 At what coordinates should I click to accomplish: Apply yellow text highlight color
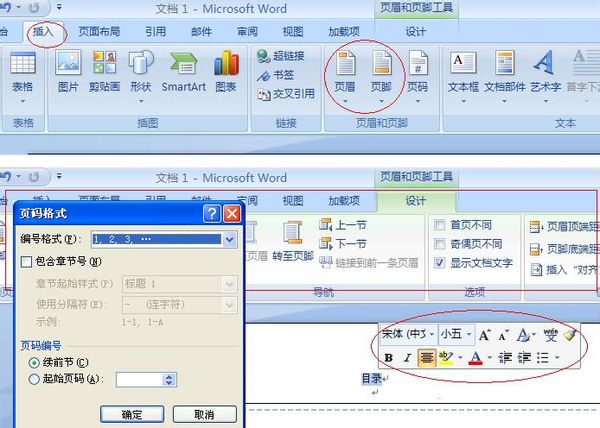click(446, 358)
